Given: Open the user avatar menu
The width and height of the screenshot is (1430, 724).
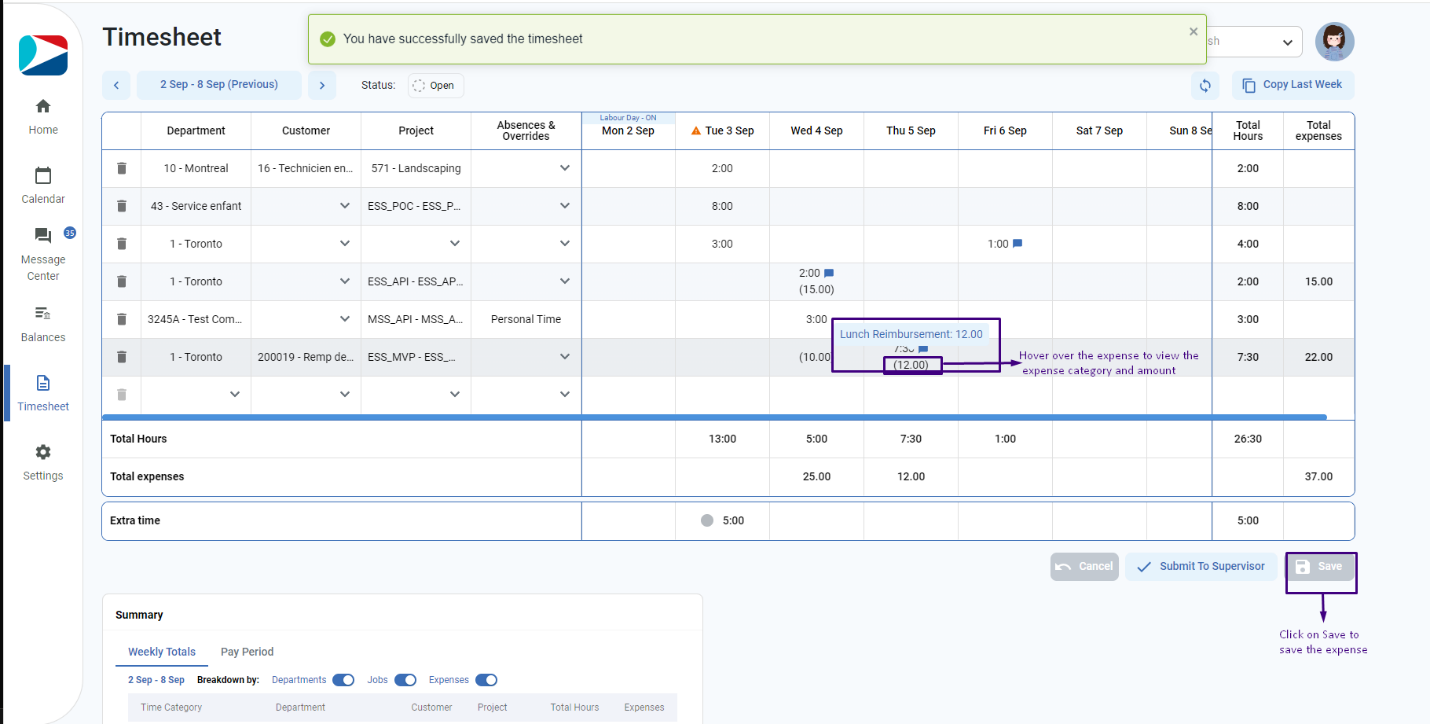Looking at the screenshot, I should point(1334,42).
